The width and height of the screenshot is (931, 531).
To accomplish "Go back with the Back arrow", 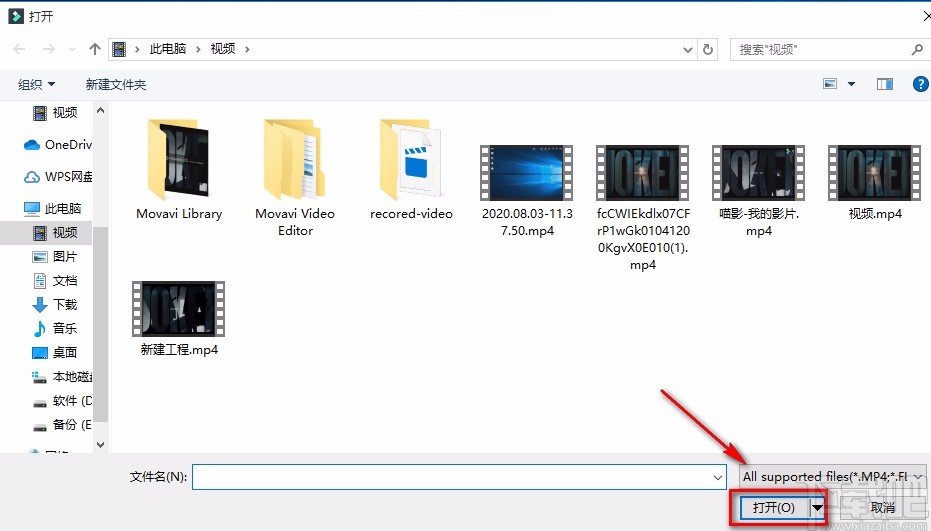I will (19, 49).
